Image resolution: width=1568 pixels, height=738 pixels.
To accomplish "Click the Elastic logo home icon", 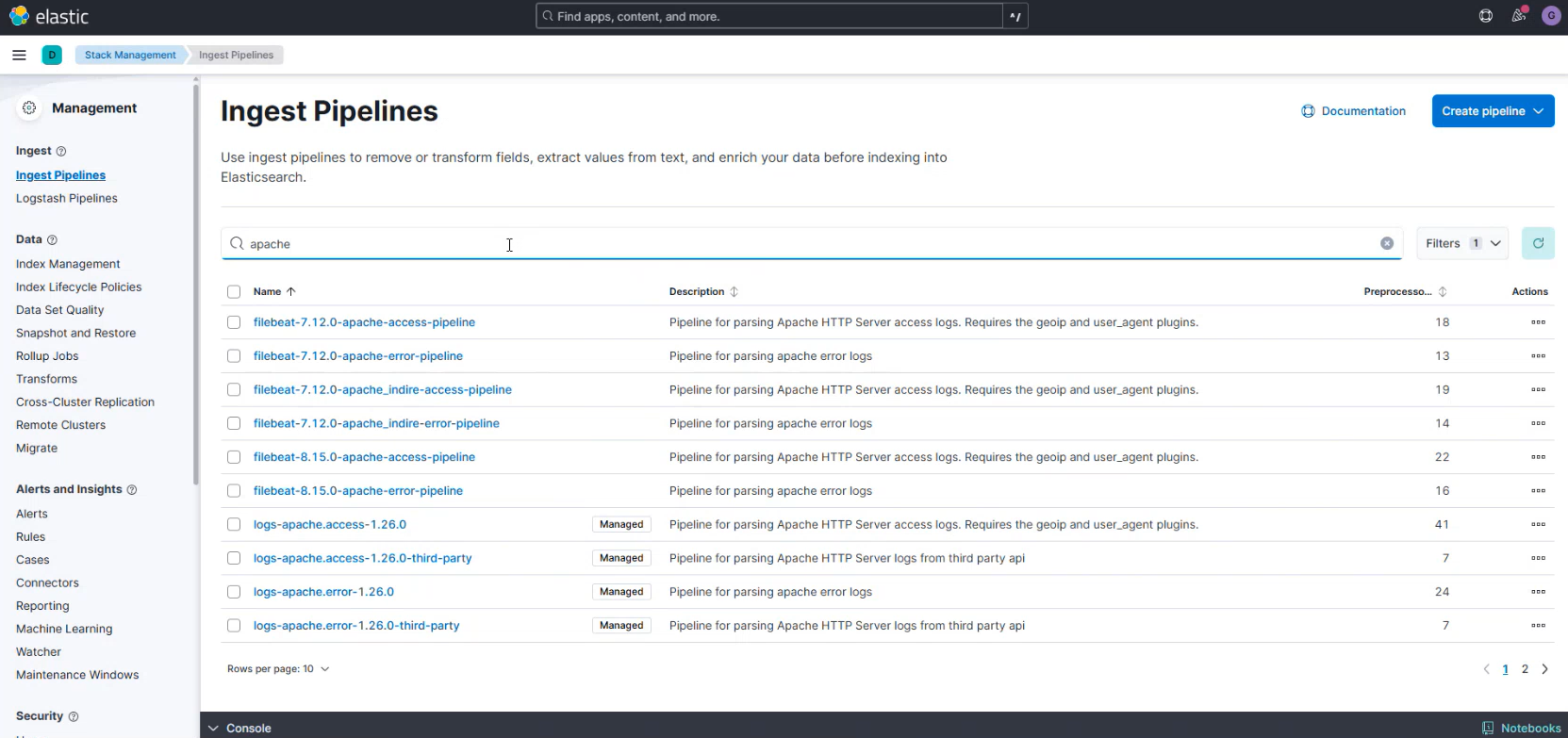I will pos(19,16).
